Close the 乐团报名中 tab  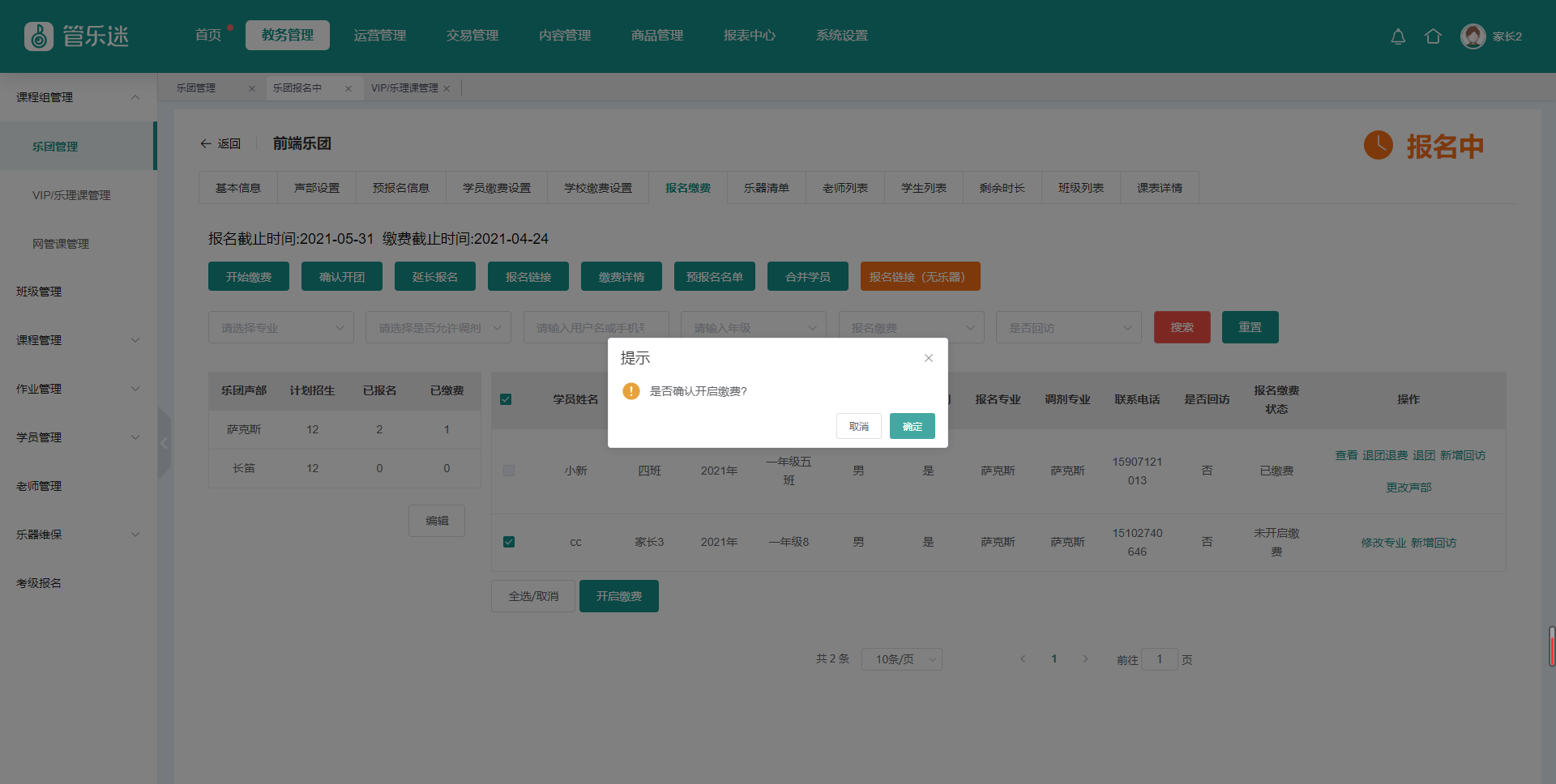pyautogui.click(x=348, y=88)
